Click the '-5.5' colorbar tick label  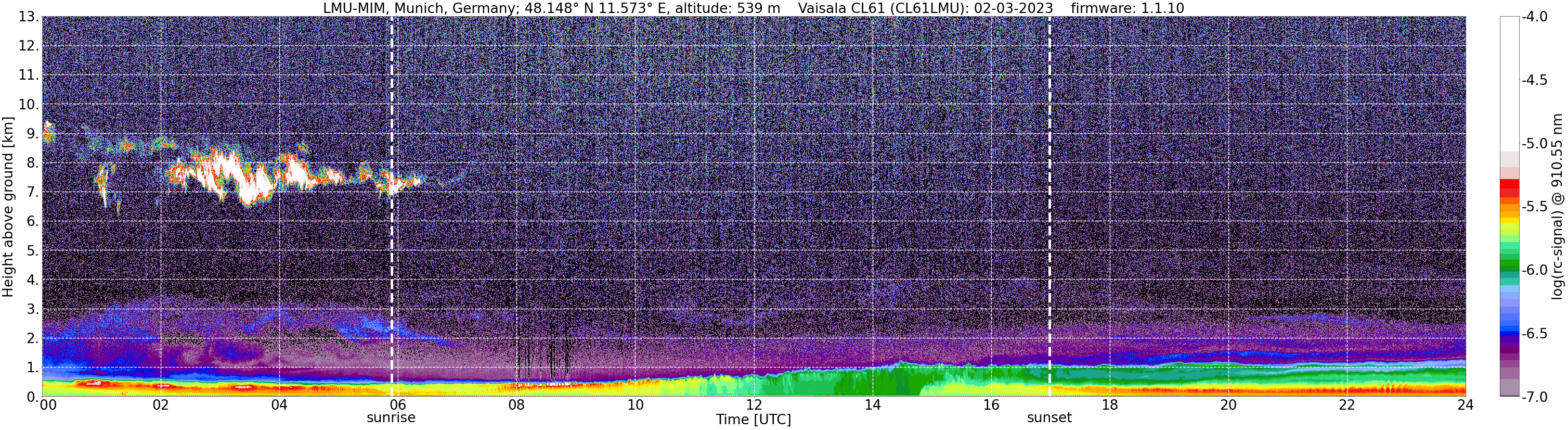pos(1535,207)
